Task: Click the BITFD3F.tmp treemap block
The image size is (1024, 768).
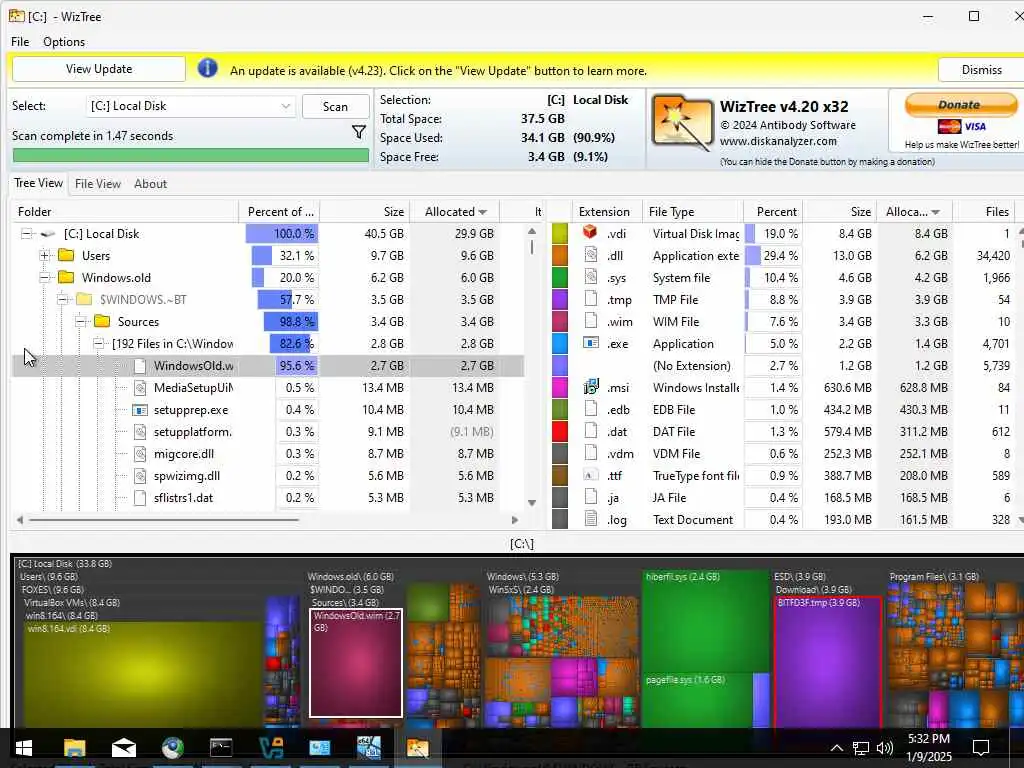Action: click(x=827, y=663)
